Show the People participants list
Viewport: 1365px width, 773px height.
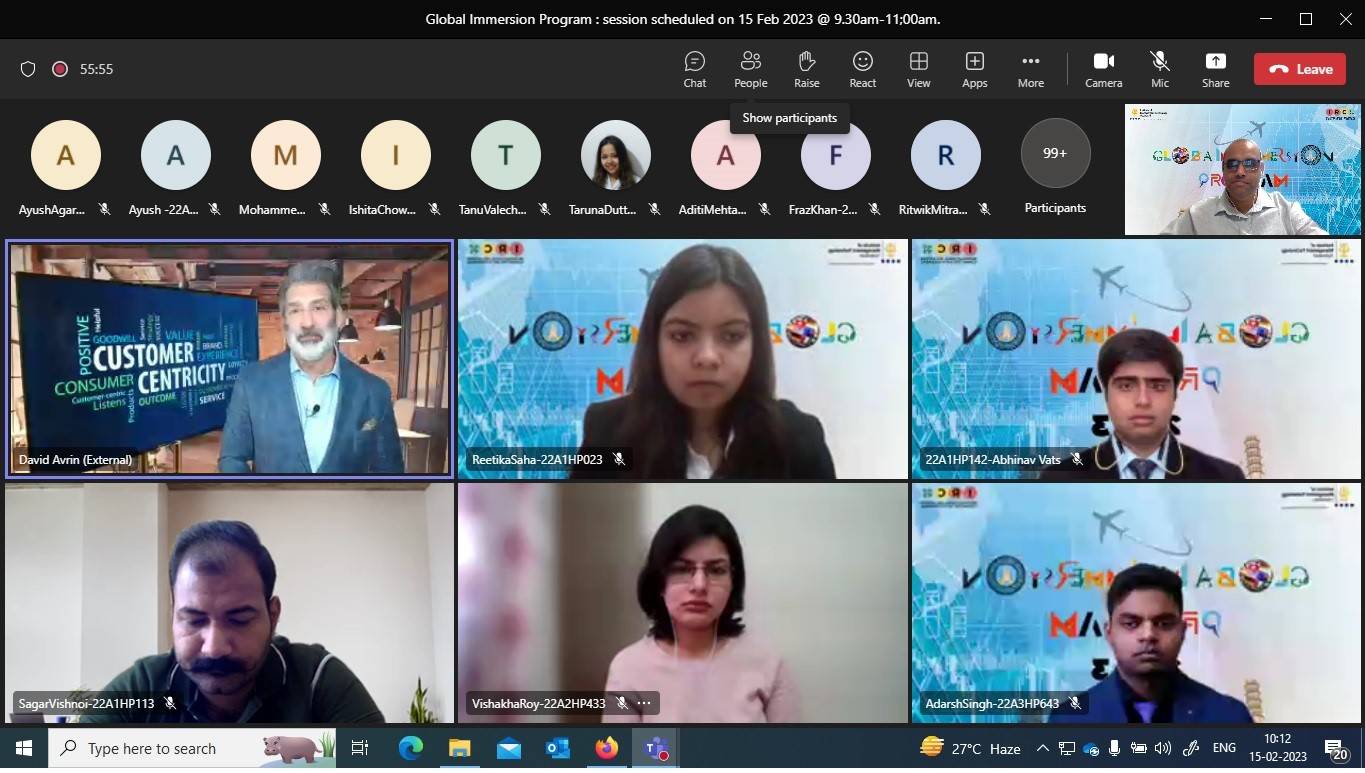point(750,69)
